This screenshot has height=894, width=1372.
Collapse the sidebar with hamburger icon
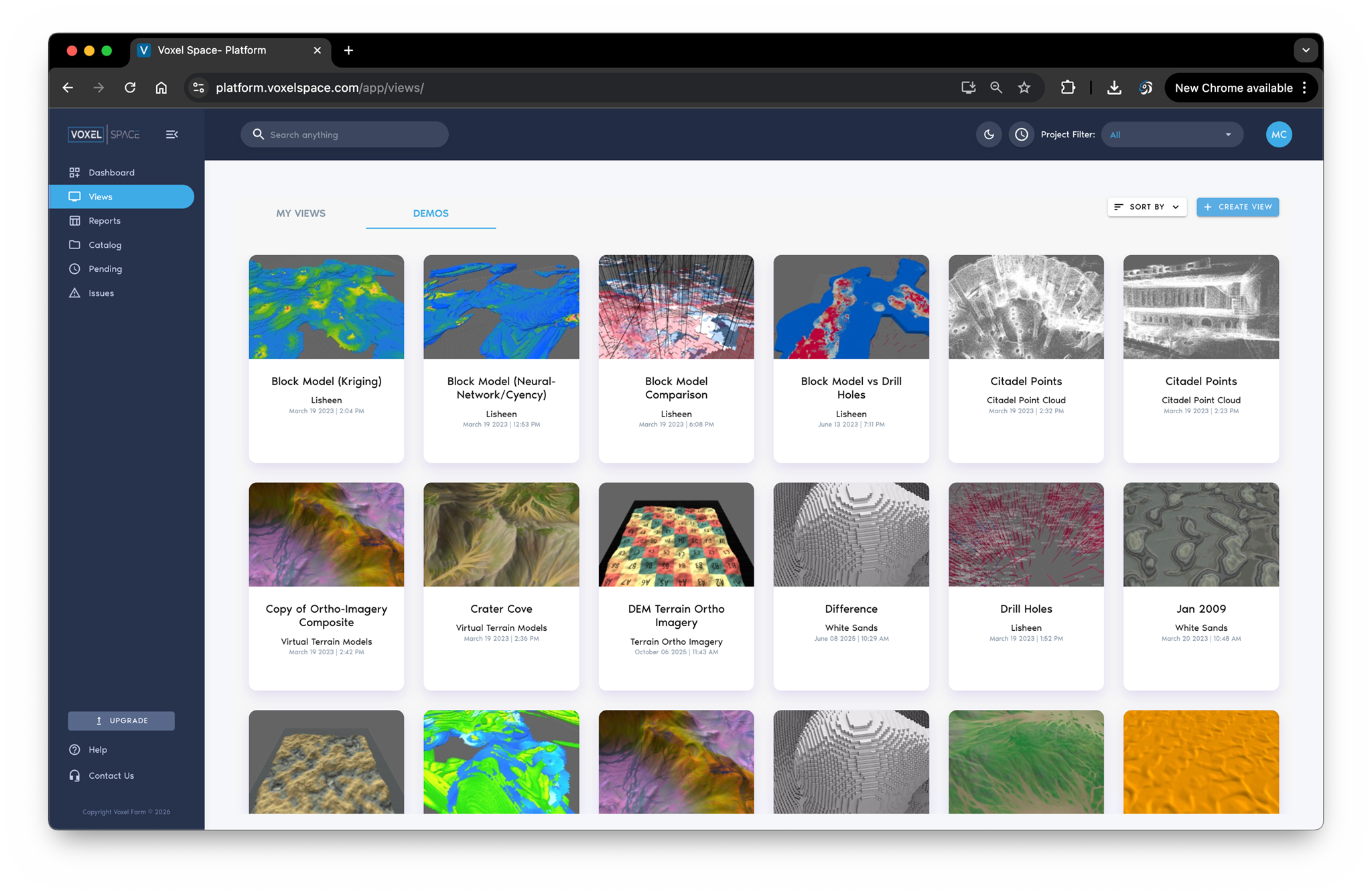point(171,135)
